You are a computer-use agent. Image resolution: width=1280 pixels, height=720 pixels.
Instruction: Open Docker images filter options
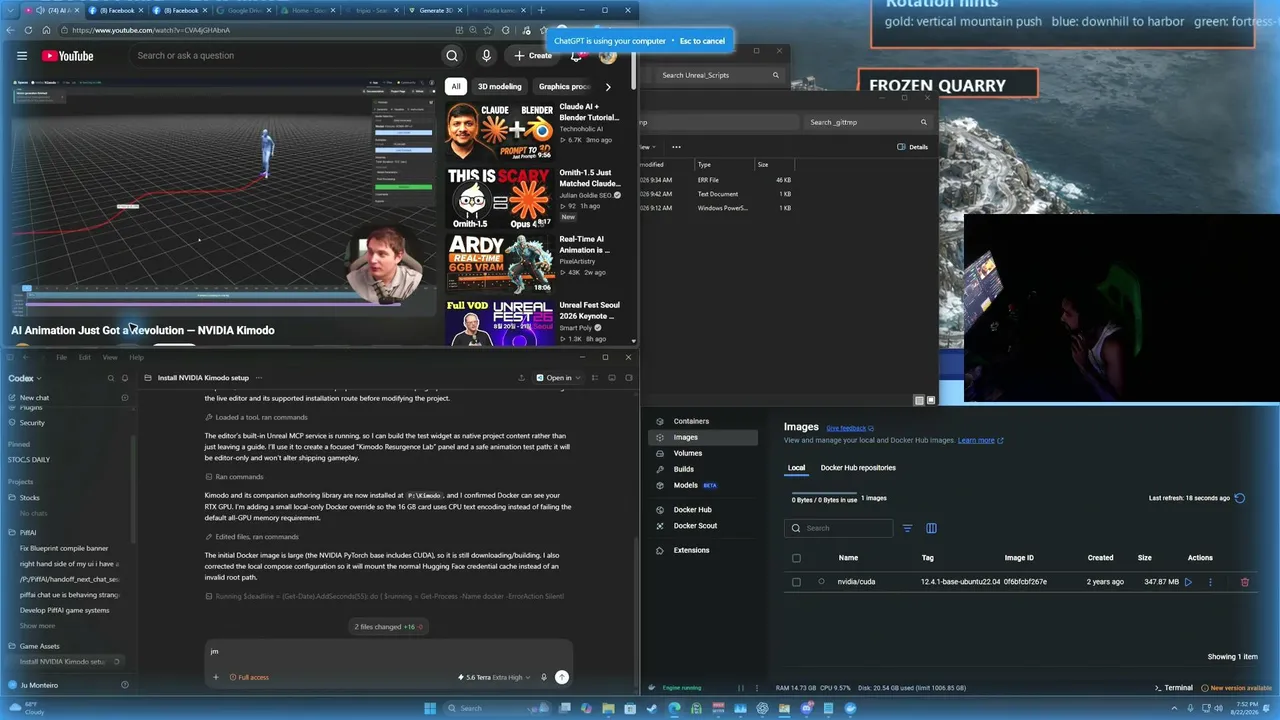pyautogui.click(x=907, y=528)
